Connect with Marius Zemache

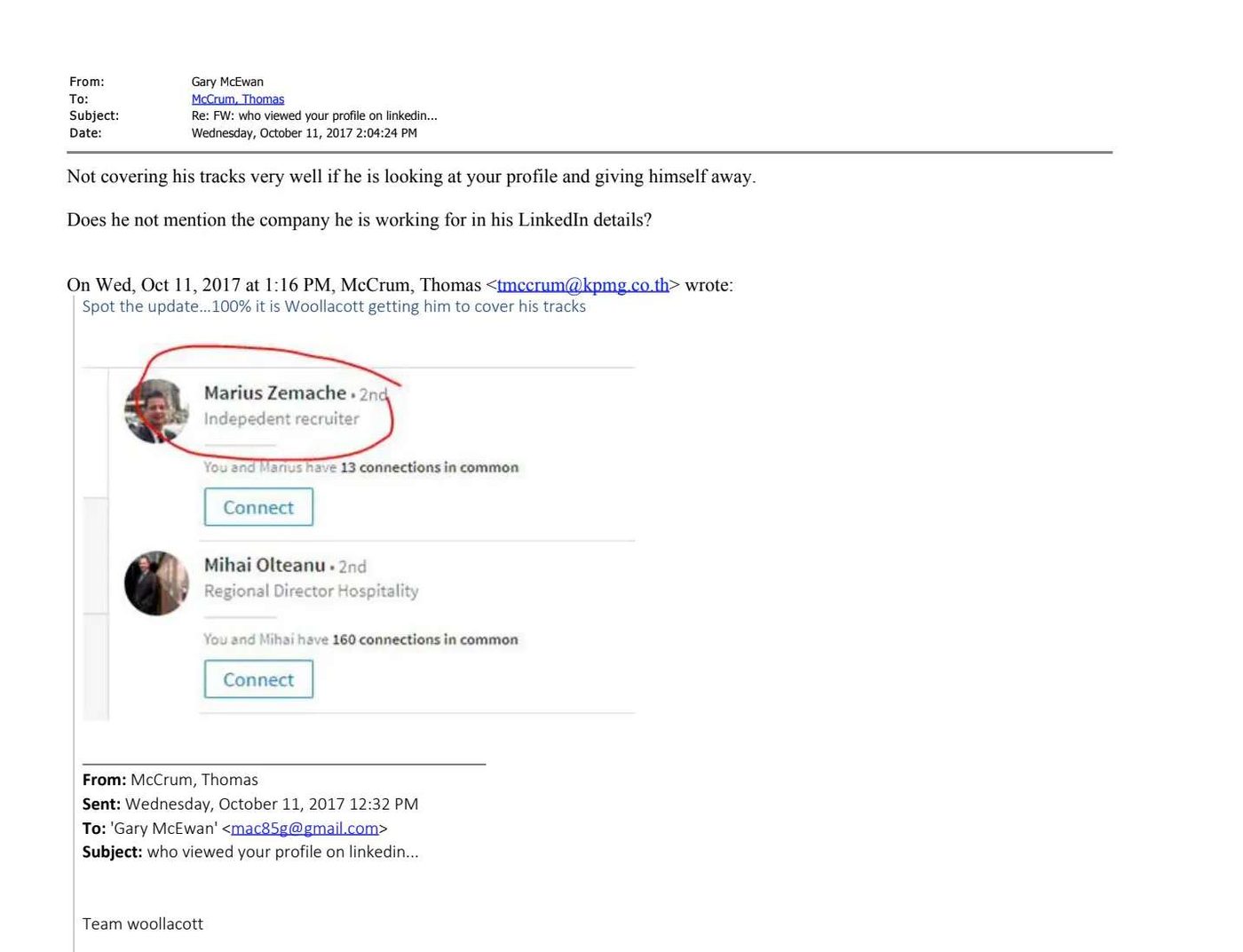[x=258, y=507]
